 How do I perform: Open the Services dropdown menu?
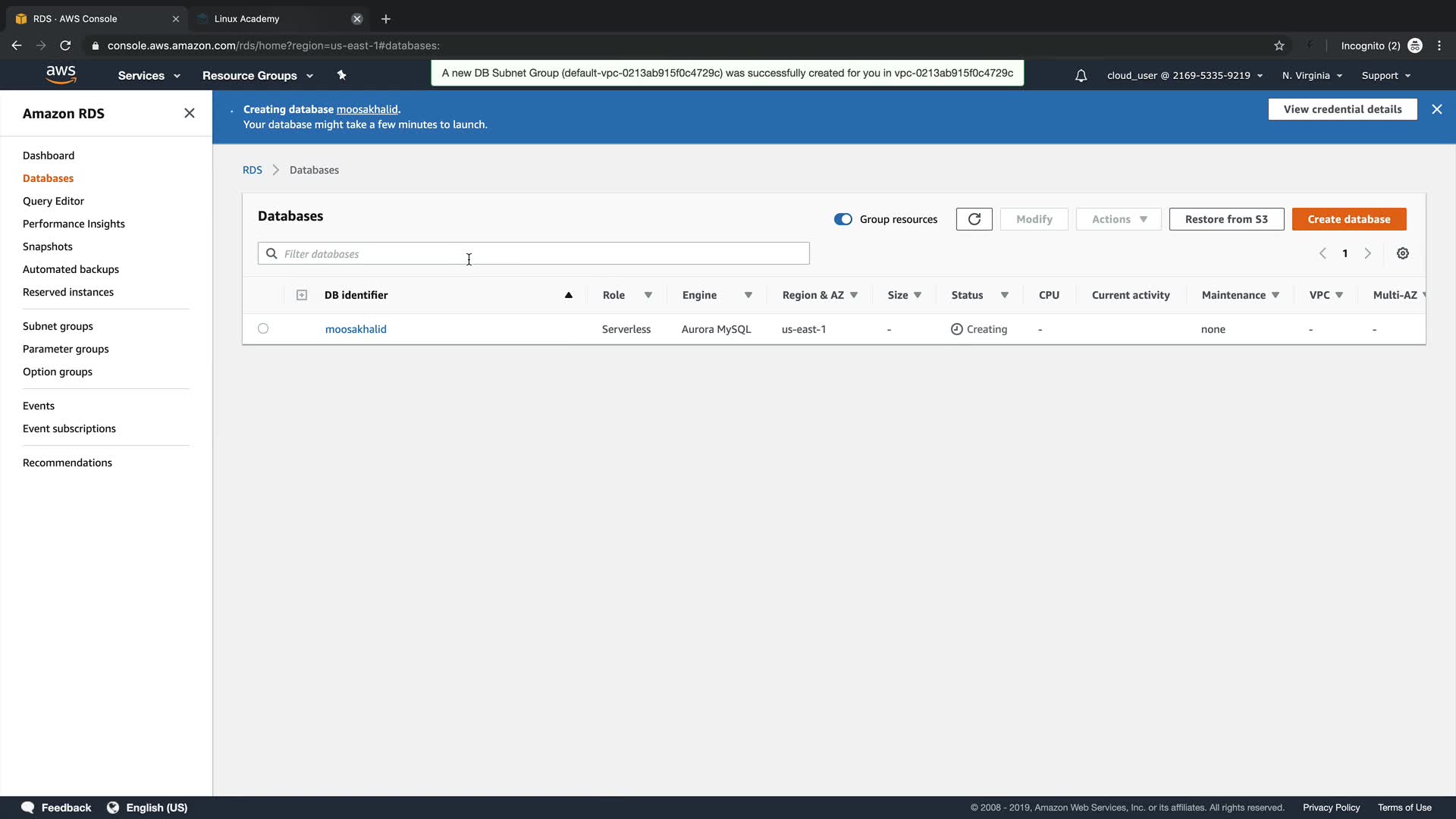tap(149, 75)
